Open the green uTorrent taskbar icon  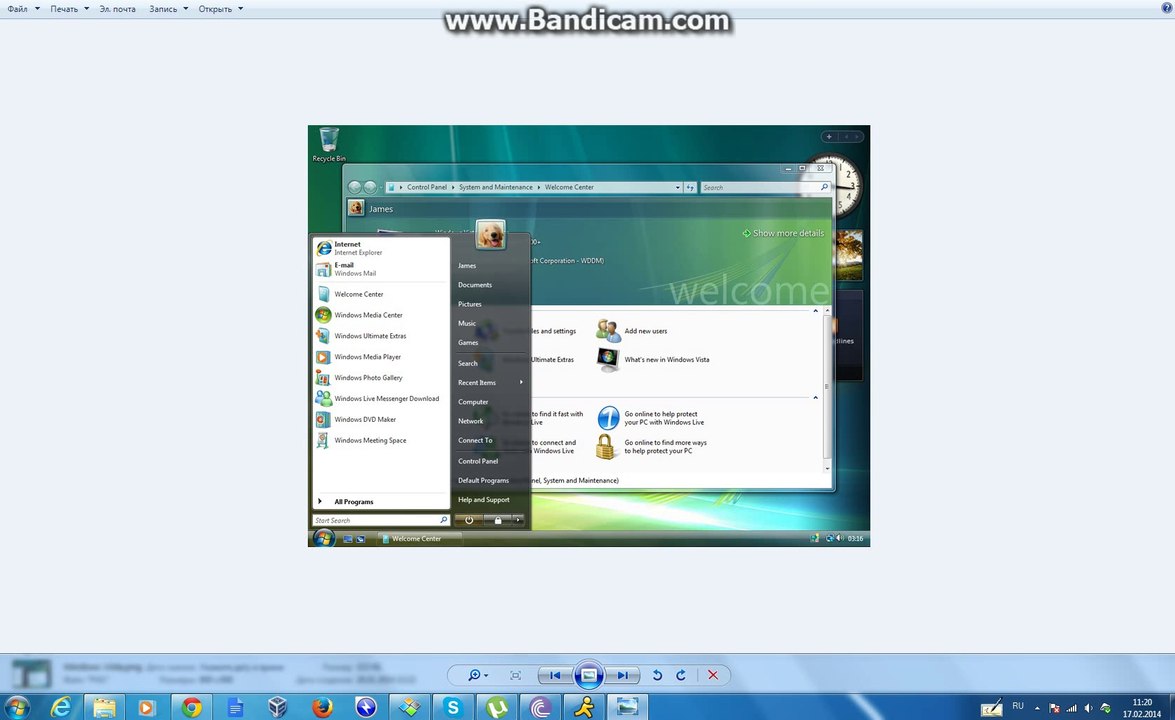497,707
